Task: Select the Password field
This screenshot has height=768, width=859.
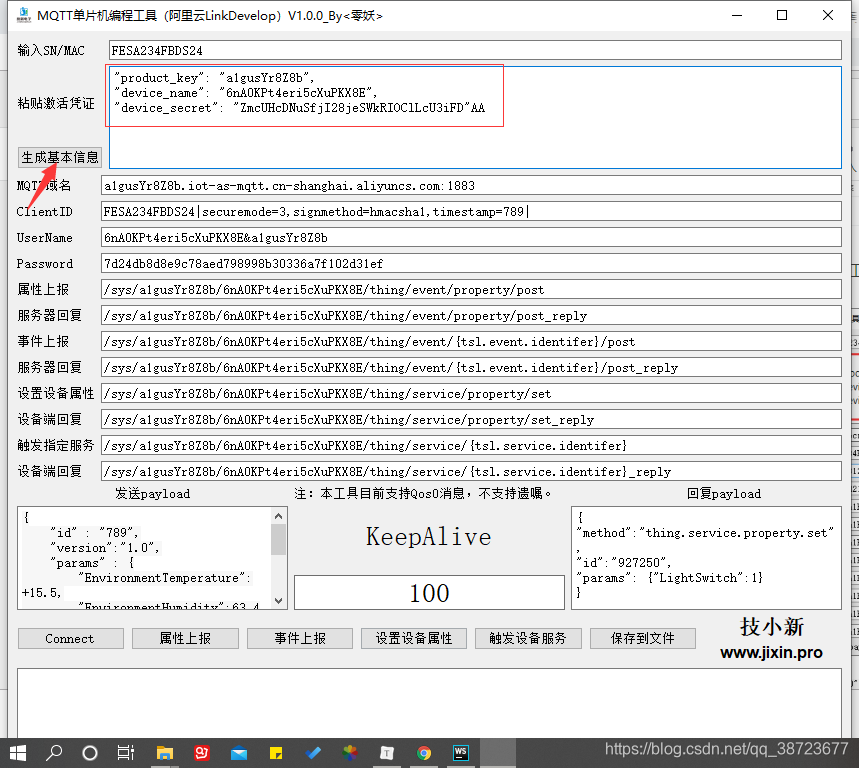Action: [471, 263]
